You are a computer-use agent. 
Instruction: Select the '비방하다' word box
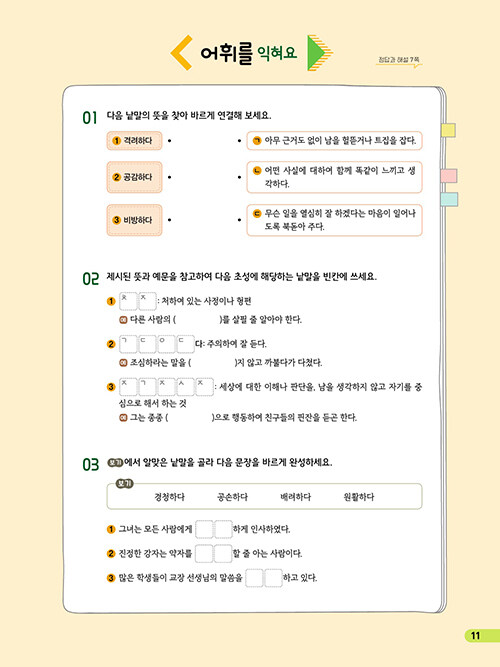134,220
